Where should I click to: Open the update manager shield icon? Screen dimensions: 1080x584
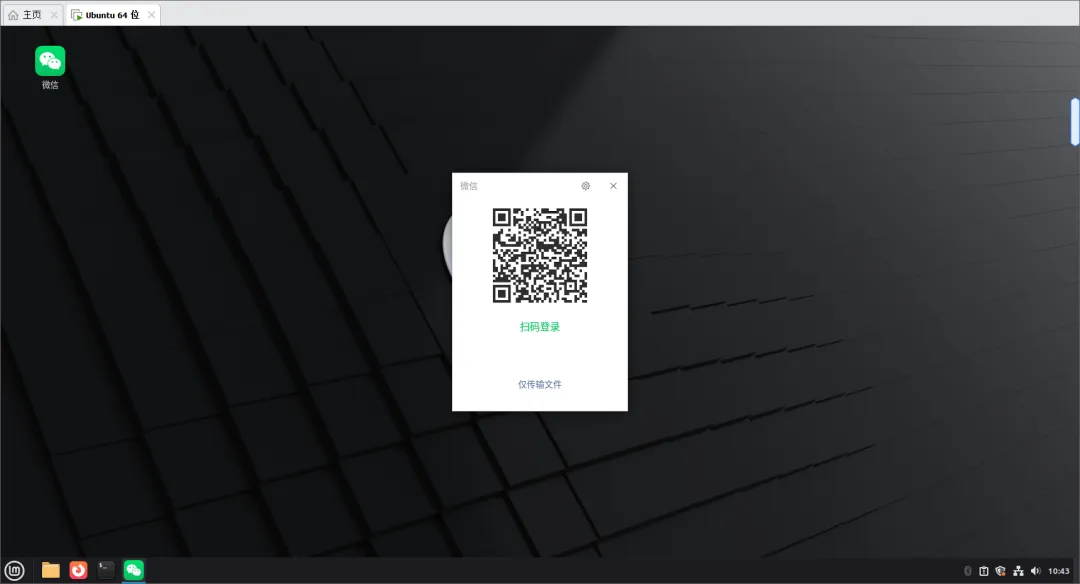tap(1001, 571)
